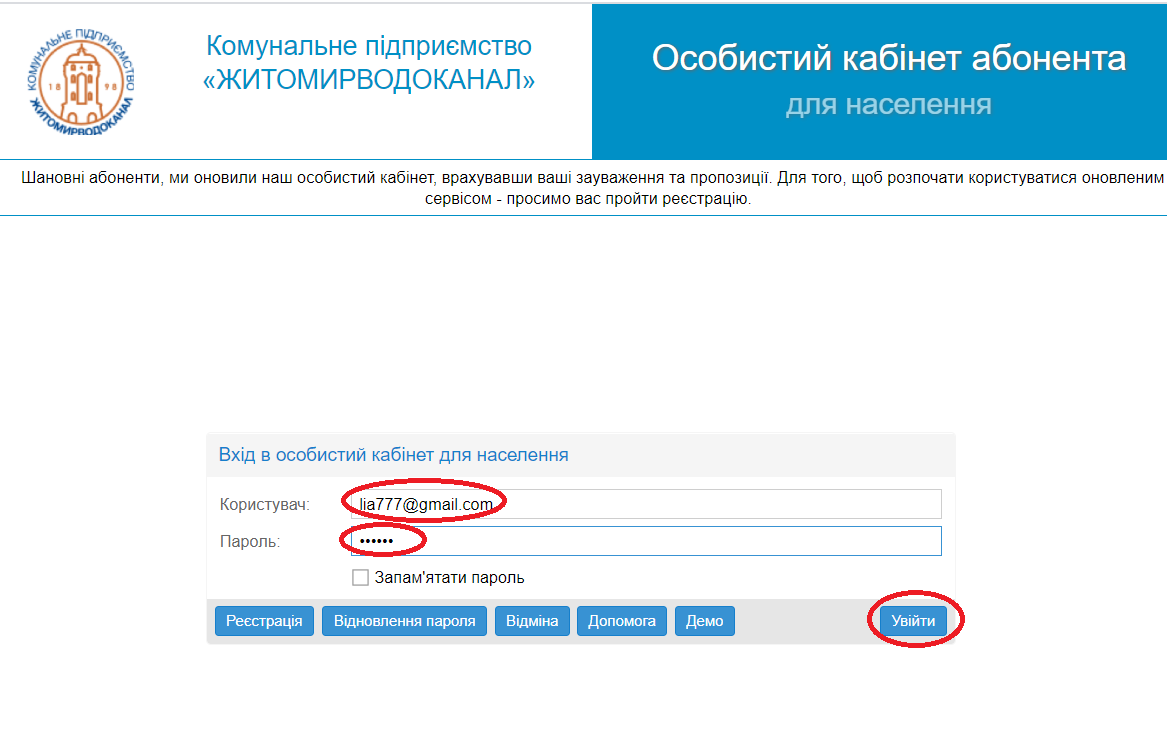Enable the Запам'ятати пароль checkbox
Viewport: 1167px width, 732px height.
[x=360, y=577]
